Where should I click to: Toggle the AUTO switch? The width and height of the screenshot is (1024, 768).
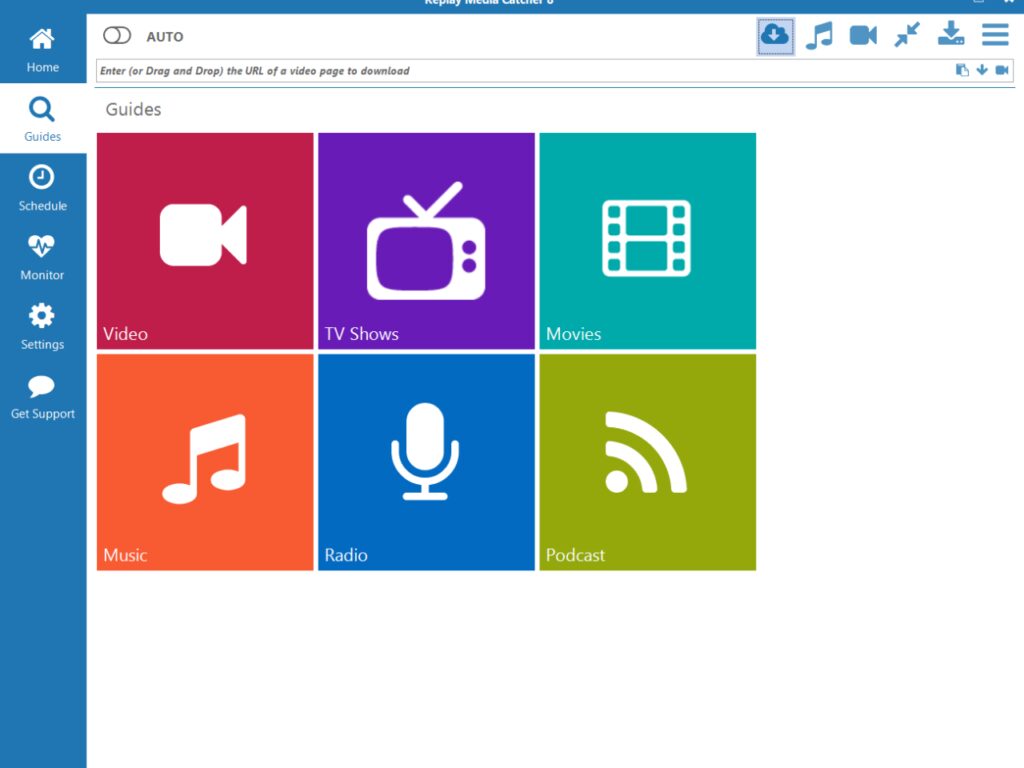click(117, 36)
